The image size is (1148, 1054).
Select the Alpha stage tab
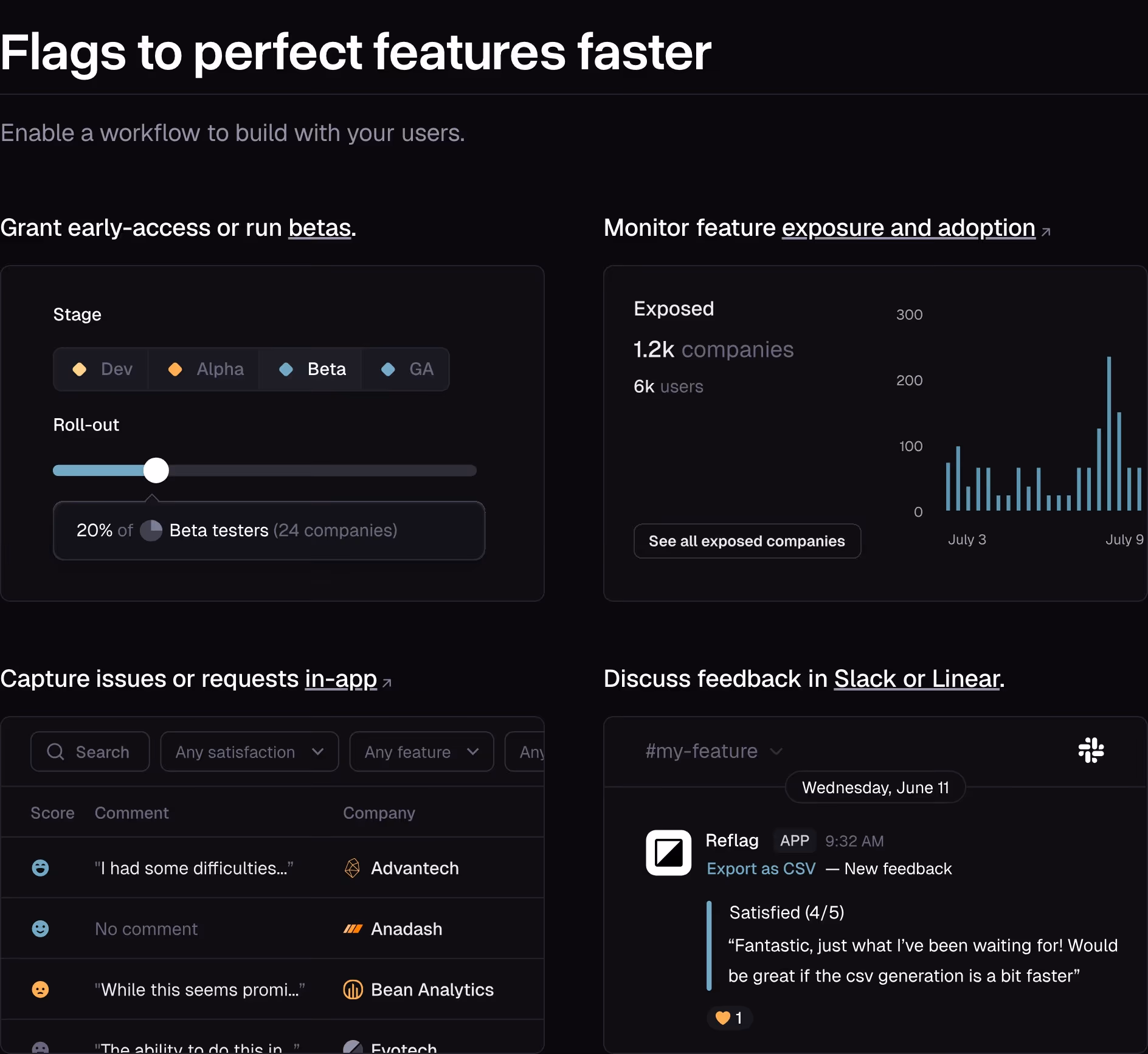point(204,369)
